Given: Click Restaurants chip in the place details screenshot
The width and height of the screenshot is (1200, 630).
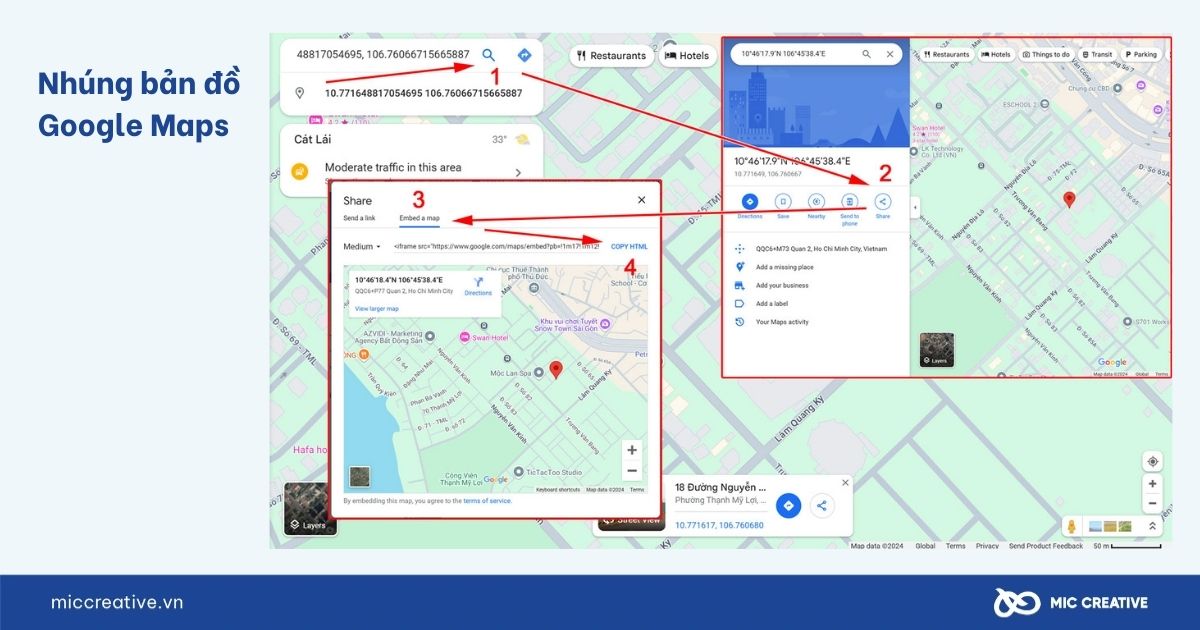Looking at the screenshot, I should point(945,54).
